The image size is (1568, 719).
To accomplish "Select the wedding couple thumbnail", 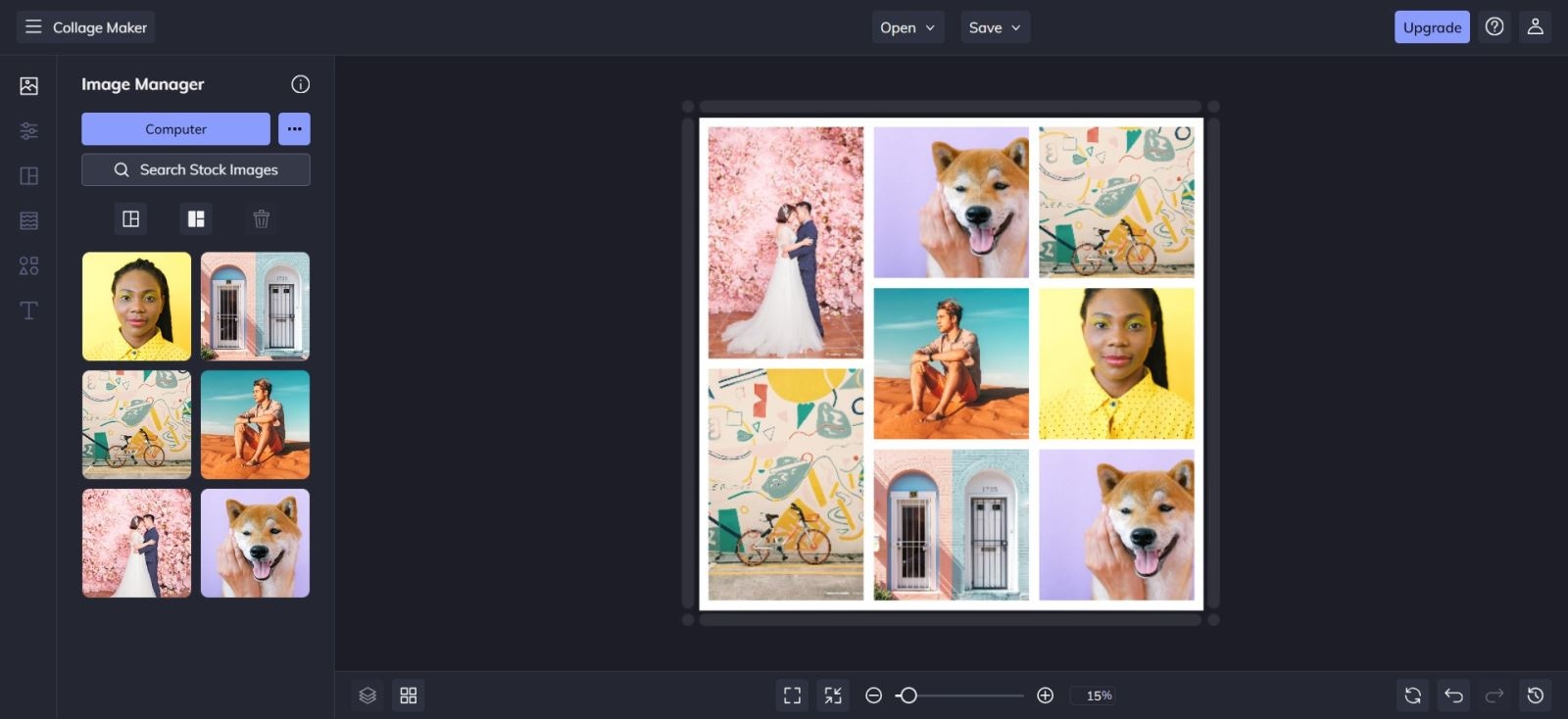I will (x=136, y=544).
